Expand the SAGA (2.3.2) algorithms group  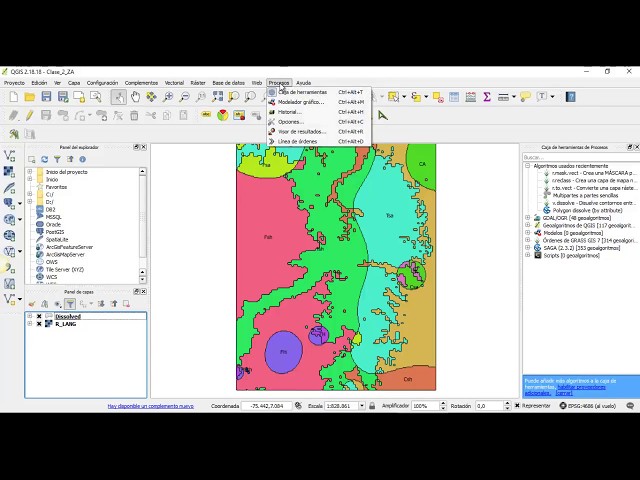pos(528,247)
